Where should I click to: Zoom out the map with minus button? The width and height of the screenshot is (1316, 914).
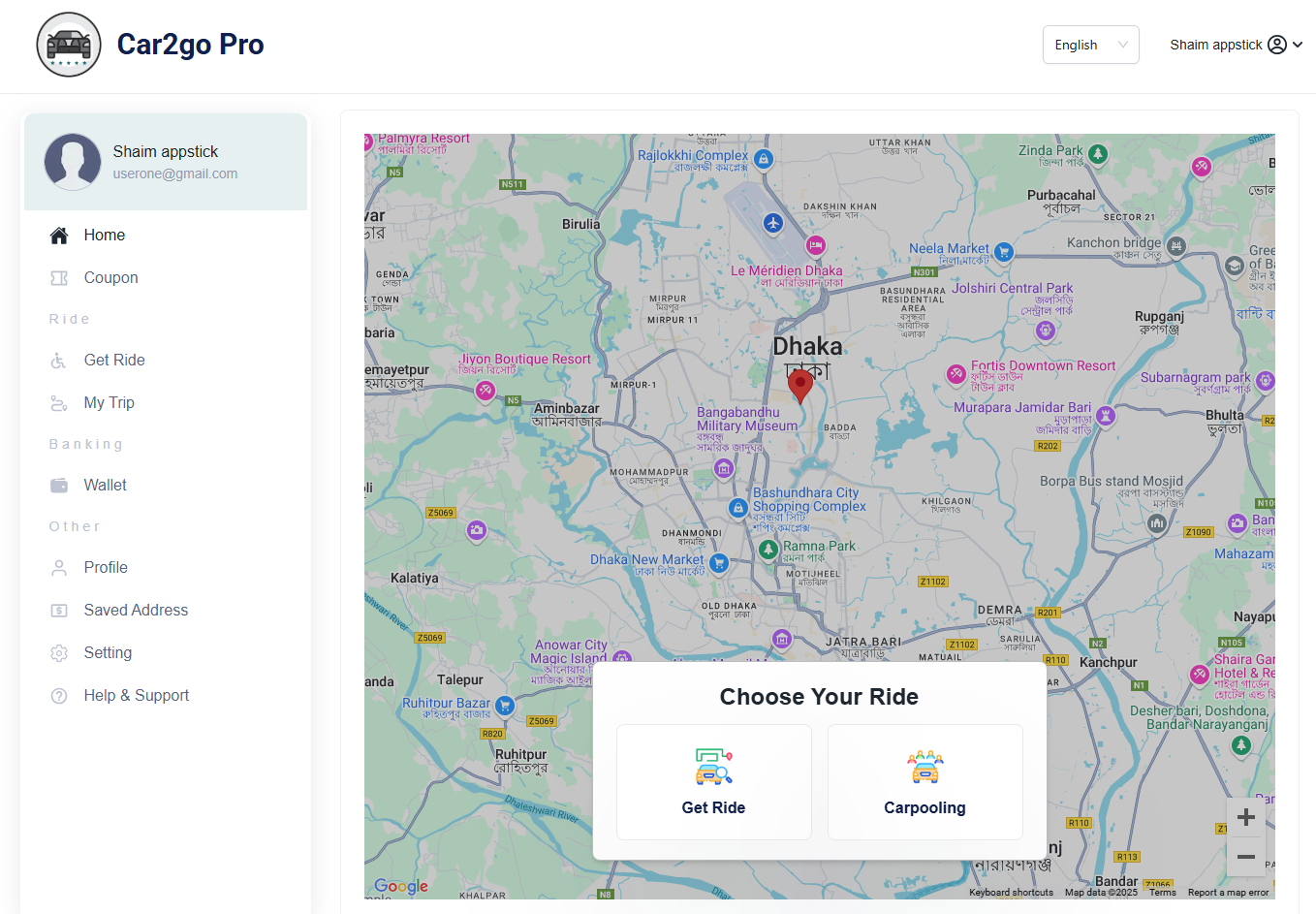1246,857
